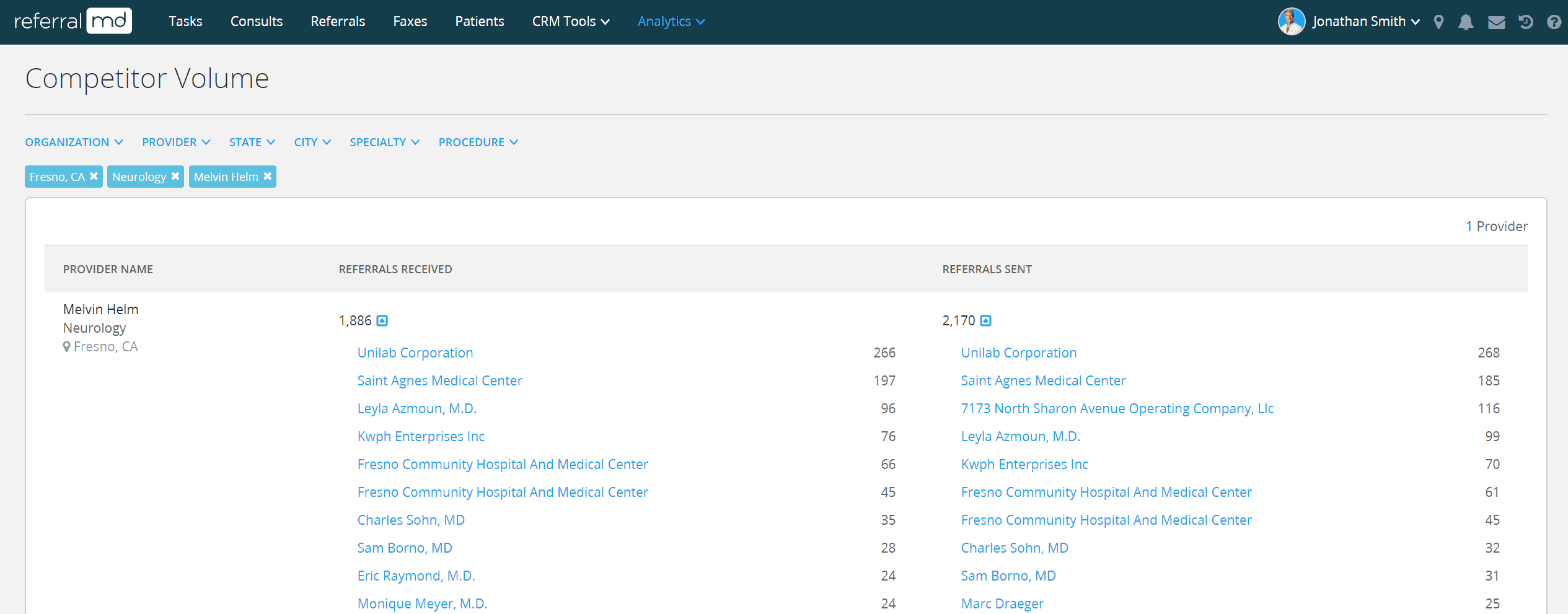The width and height of the screenshot is (1568, 614).
Task: Collapse the 2,170 referrals sent list
Action: (986, 320)
